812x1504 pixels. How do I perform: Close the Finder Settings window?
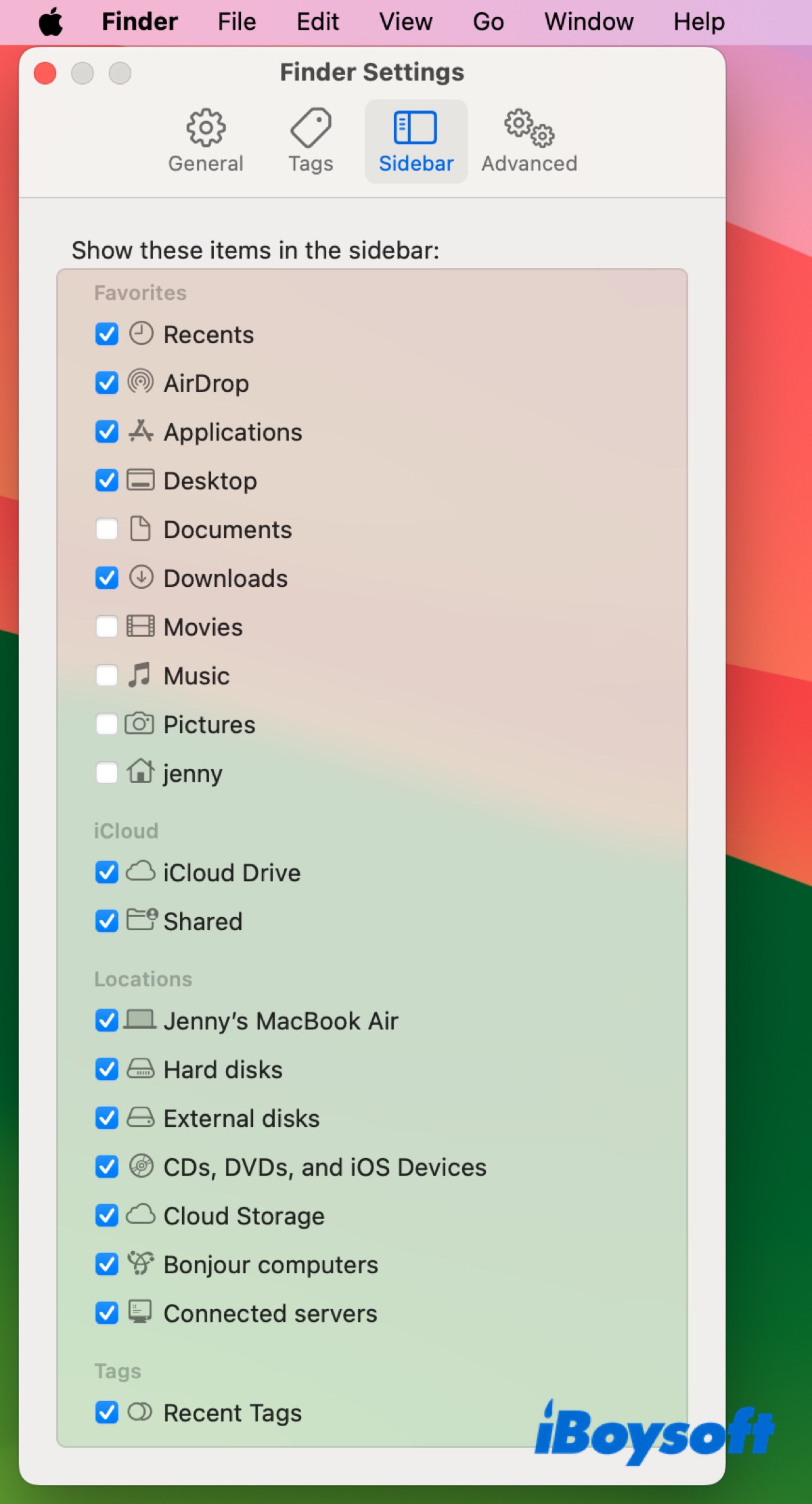[x=45, y=72]
